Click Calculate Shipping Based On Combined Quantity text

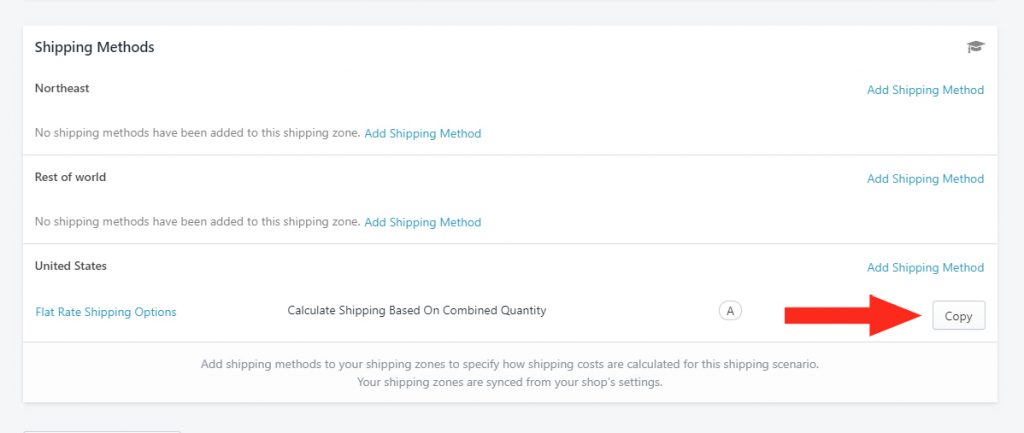pyautogui.click(x=417, y=311)
